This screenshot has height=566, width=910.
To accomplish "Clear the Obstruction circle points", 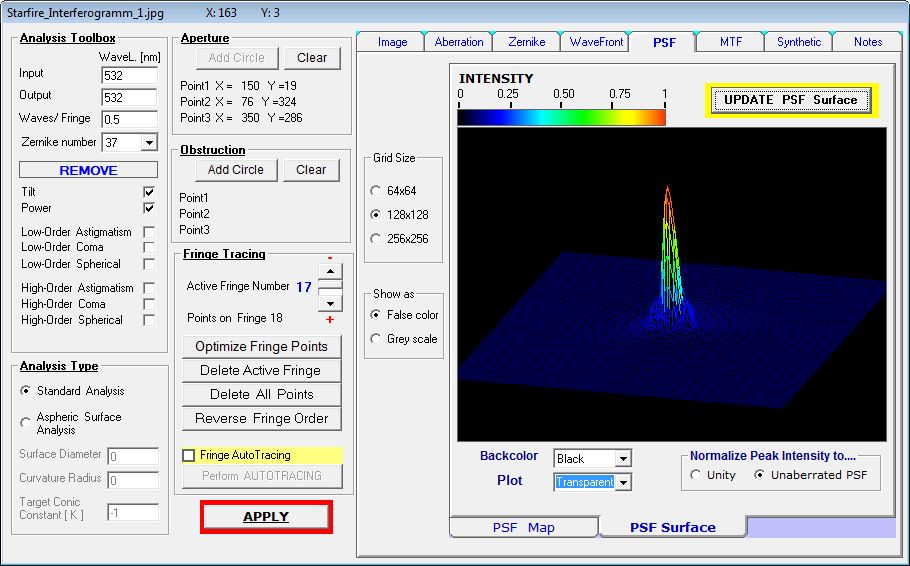I will coord(312,170).
